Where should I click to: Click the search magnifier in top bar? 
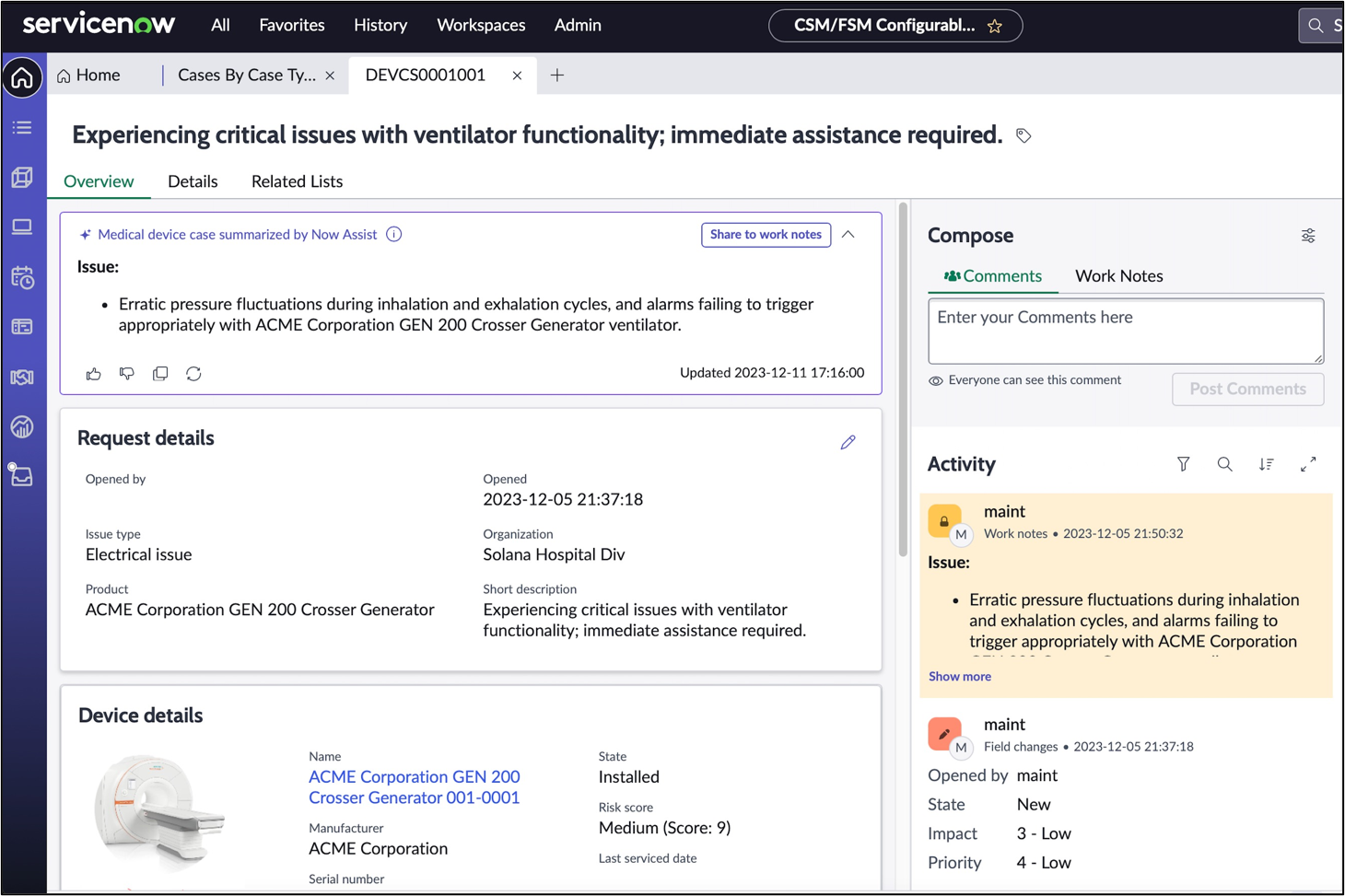pyautogui.click(x=1316, y=26)
